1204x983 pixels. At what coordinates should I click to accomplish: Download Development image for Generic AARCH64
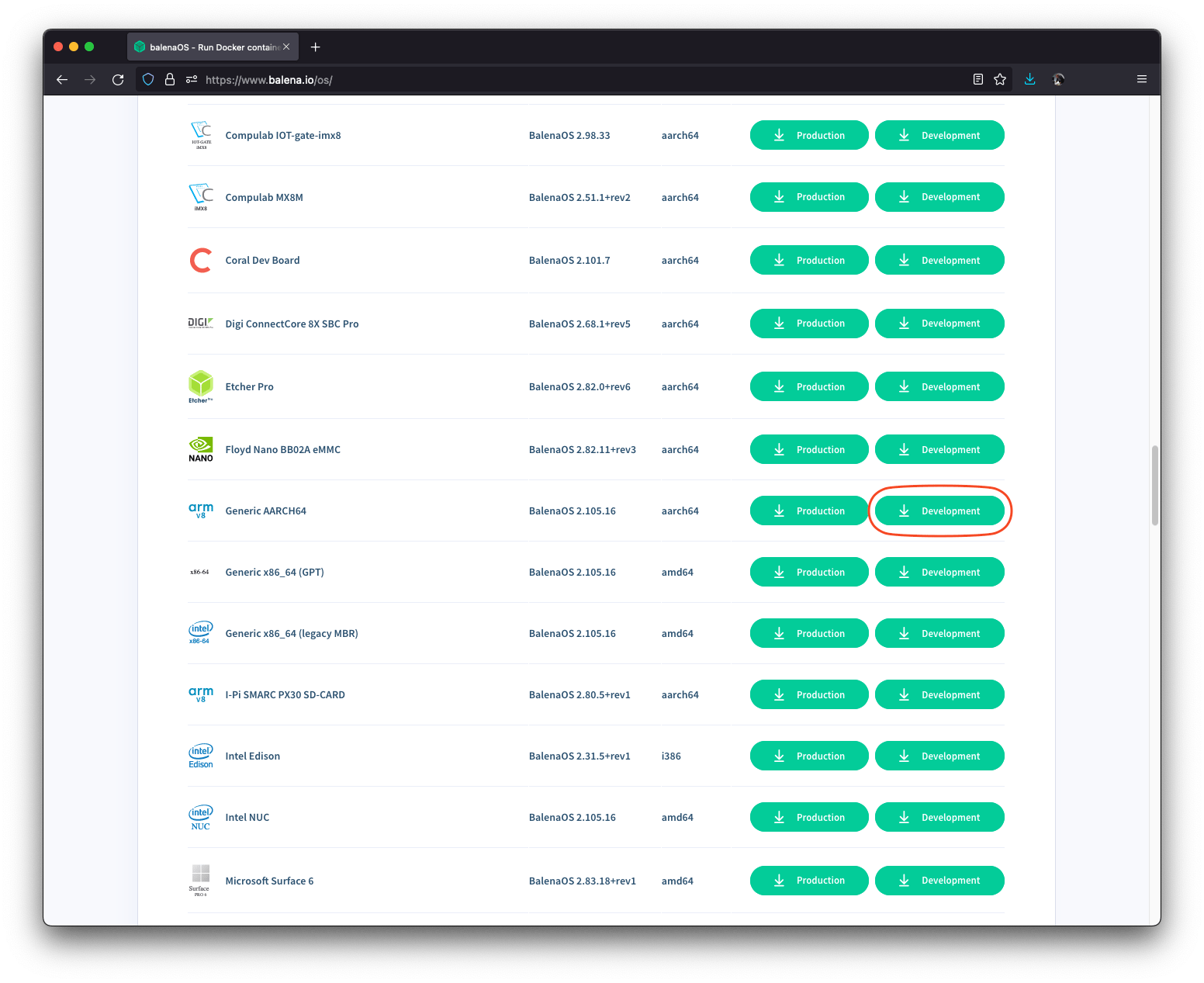click(x=939, y=511)
